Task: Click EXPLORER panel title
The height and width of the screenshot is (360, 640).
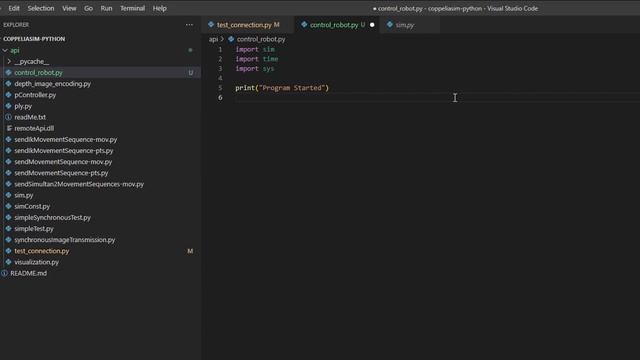Action: [x=16, y=25]
